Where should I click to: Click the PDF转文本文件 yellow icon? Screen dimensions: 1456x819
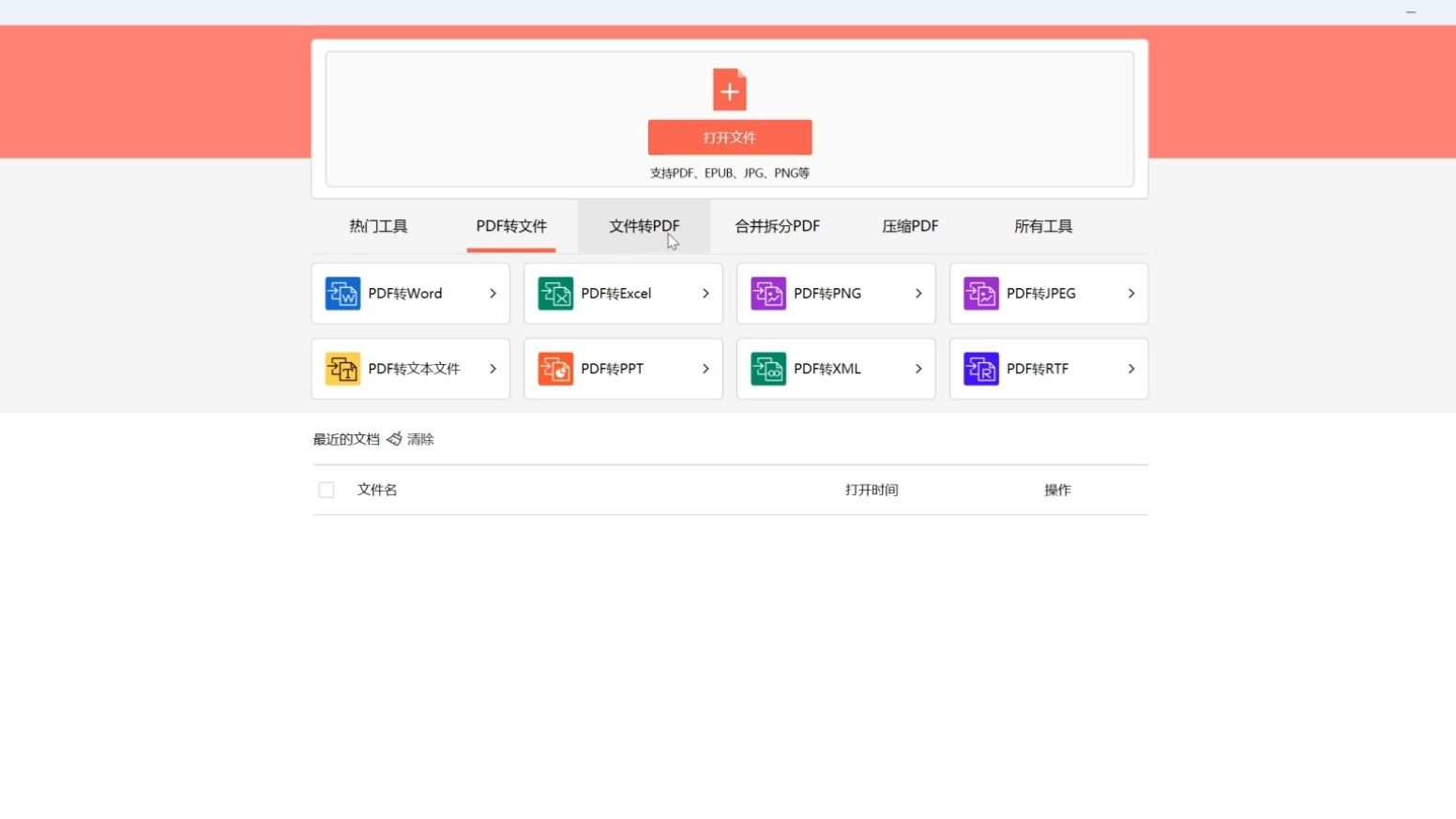click(342, 369)
